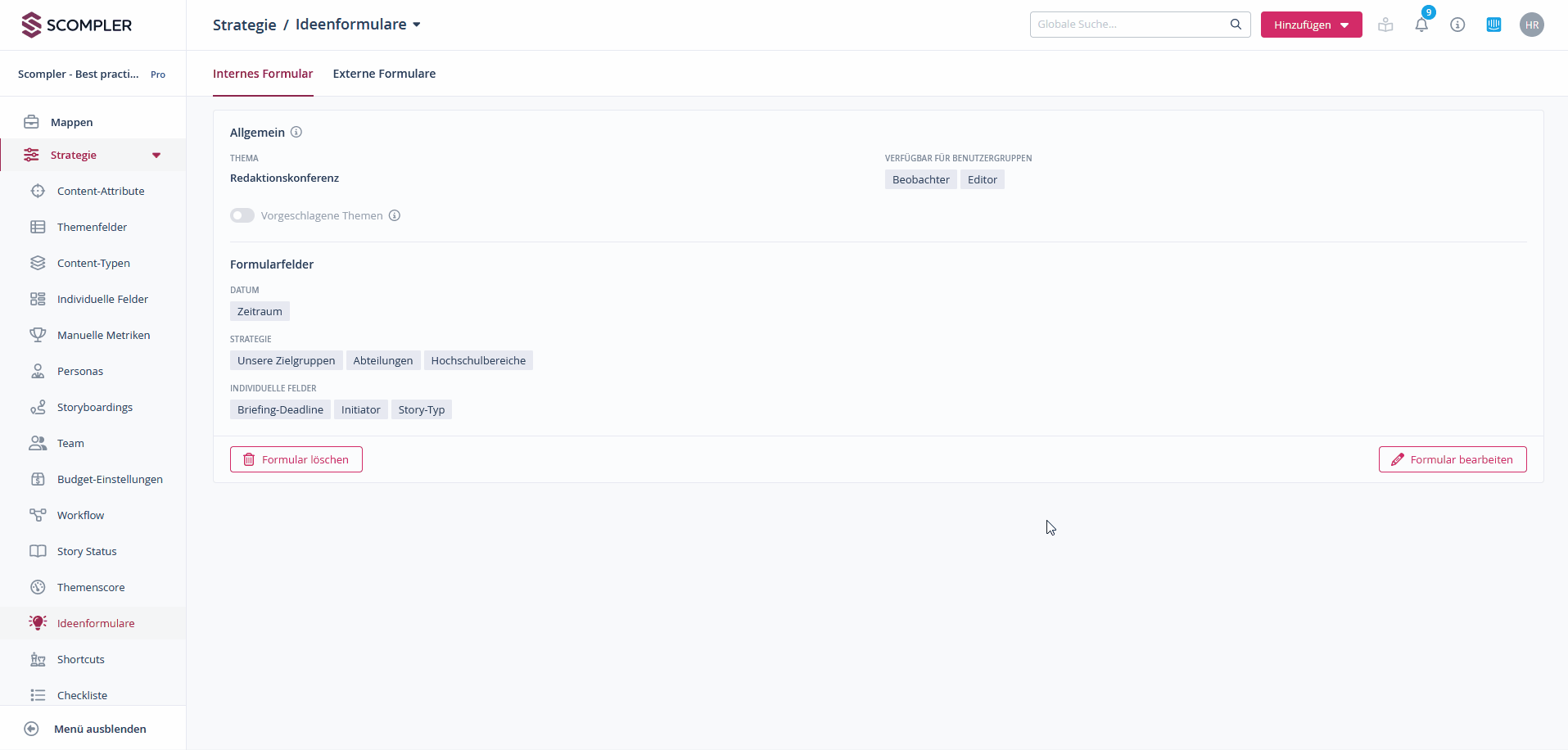
Task: Select Content-Typen from the strategy menu
Action: pos(93,263)
